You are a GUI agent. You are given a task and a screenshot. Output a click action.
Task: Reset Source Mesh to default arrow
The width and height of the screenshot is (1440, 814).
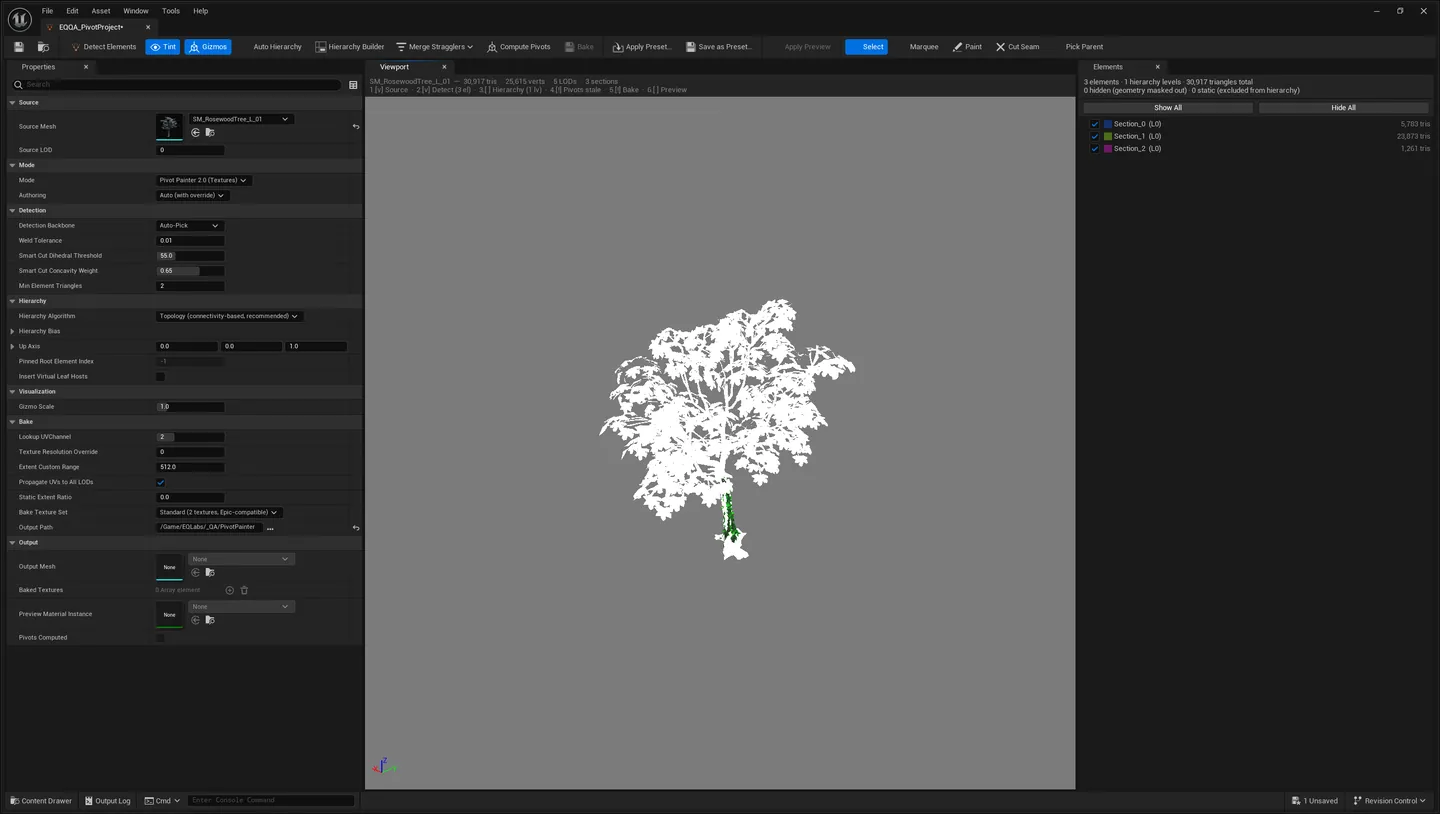pos(356,127)
